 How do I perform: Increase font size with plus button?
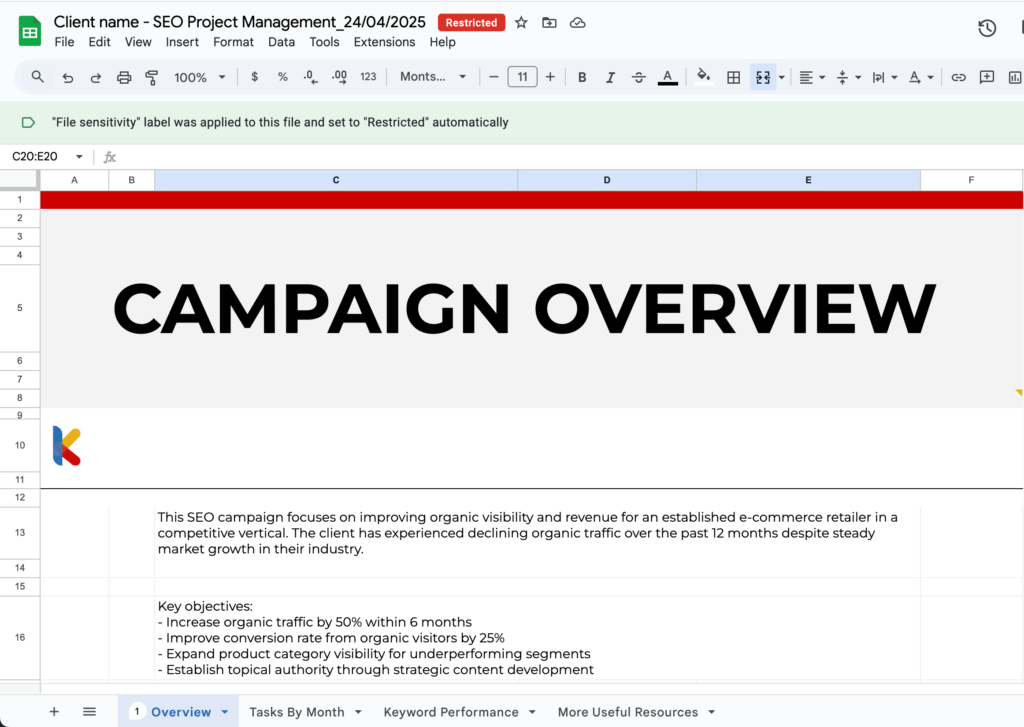coord(551,77)
